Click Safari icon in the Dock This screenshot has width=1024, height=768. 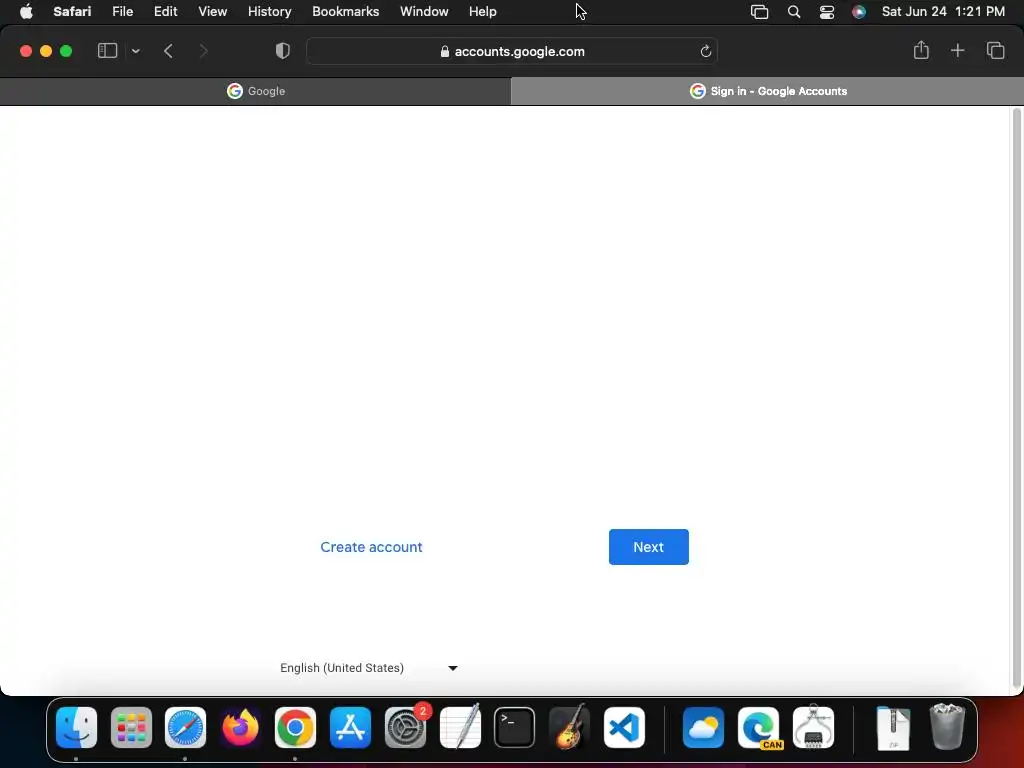click(185, 727)
